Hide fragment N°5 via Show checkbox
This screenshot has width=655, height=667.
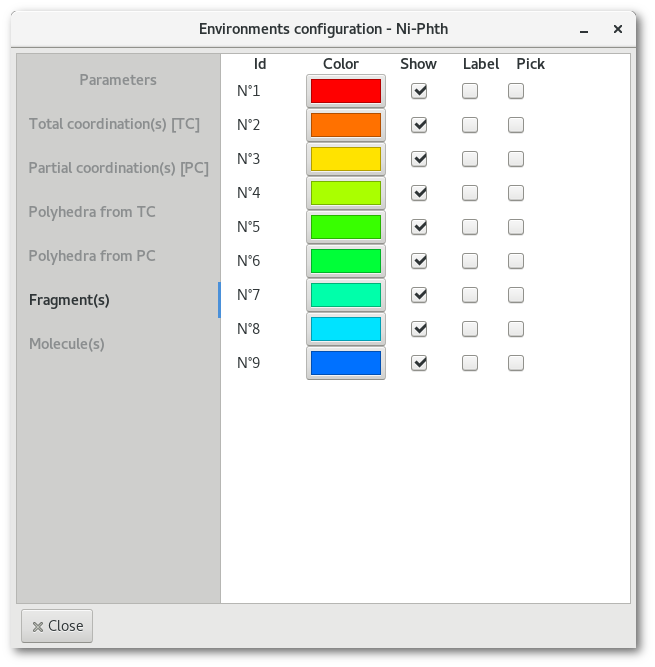click(419, 227)
